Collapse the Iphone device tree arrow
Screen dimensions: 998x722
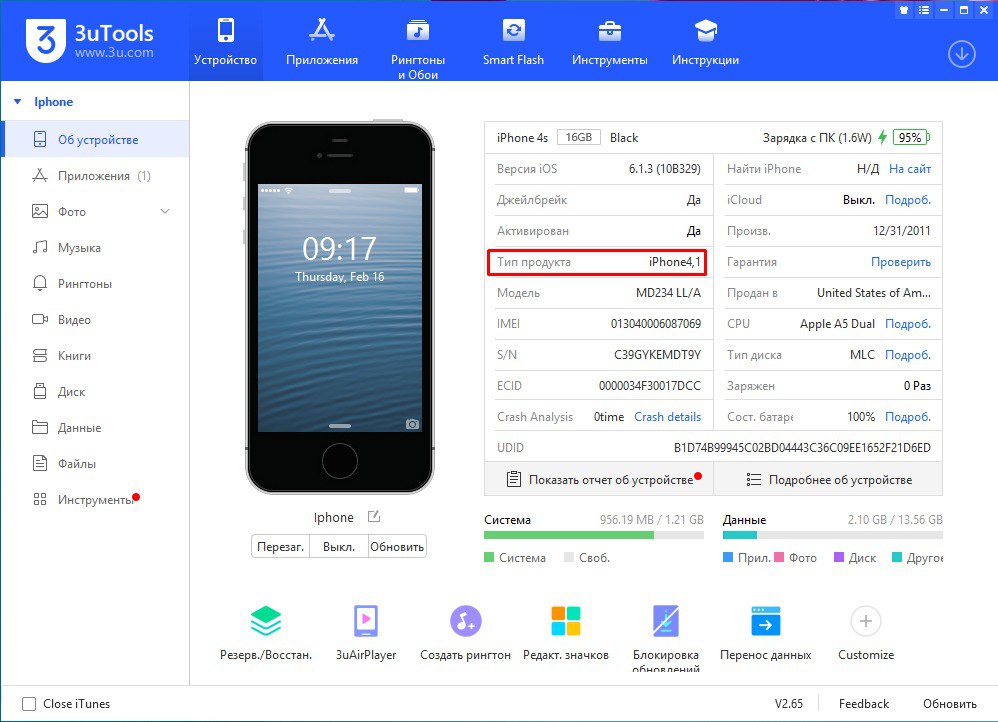click(x=18, y=102)
